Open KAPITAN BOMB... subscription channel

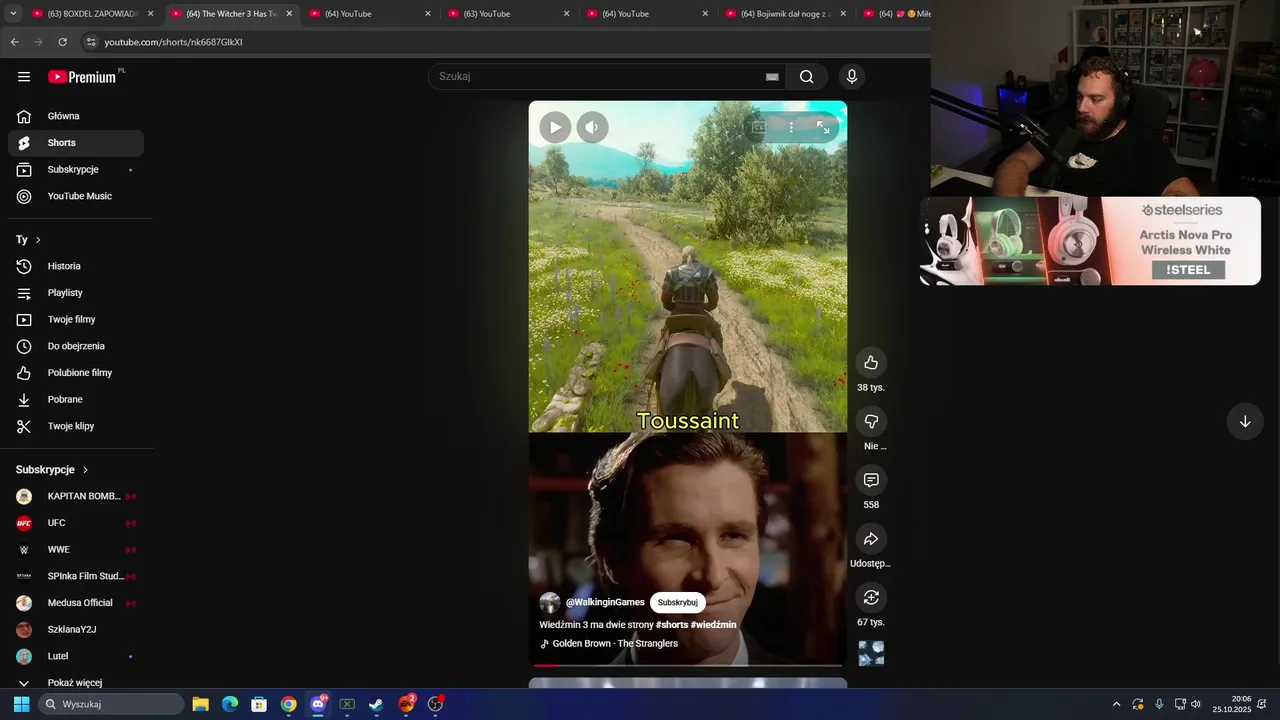pos(76,496)
